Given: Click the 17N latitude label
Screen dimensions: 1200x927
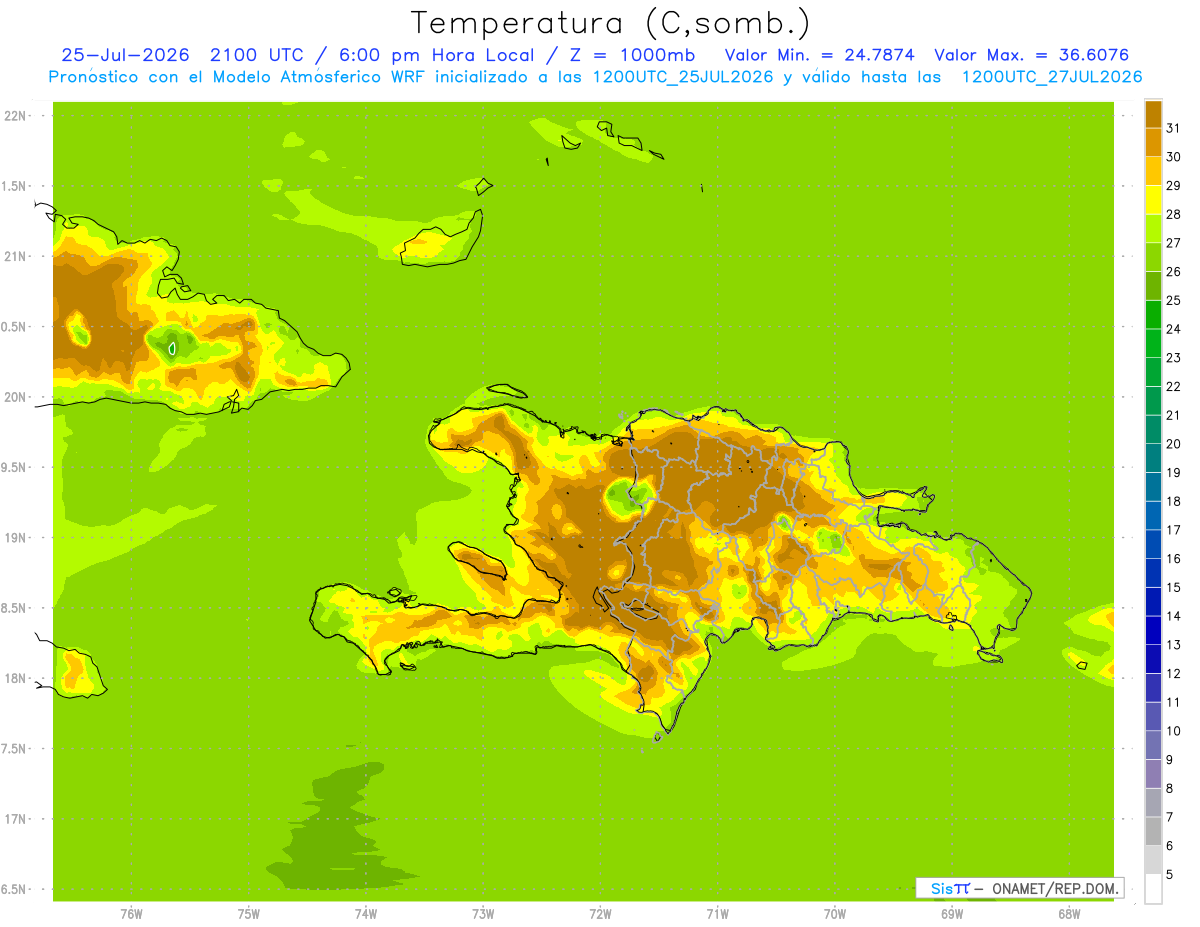Looking at the screenshot, I should [15, 819].
